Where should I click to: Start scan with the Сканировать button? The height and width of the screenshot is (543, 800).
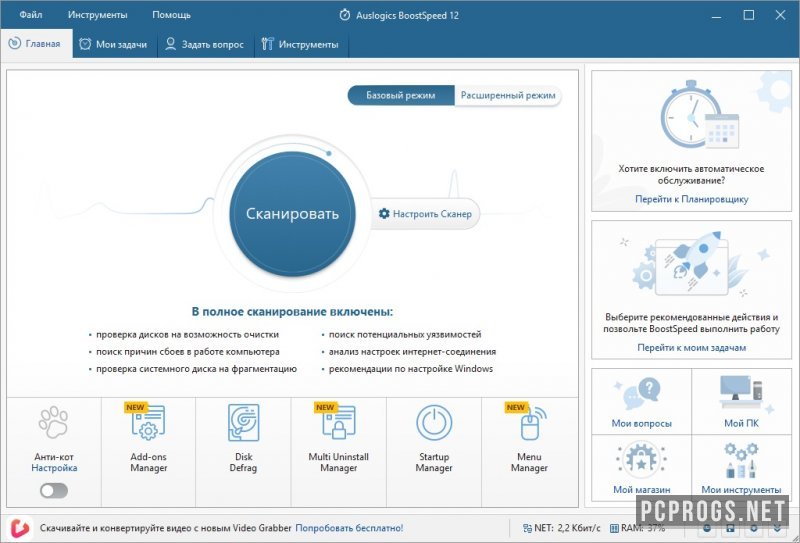tap(292, 213)
